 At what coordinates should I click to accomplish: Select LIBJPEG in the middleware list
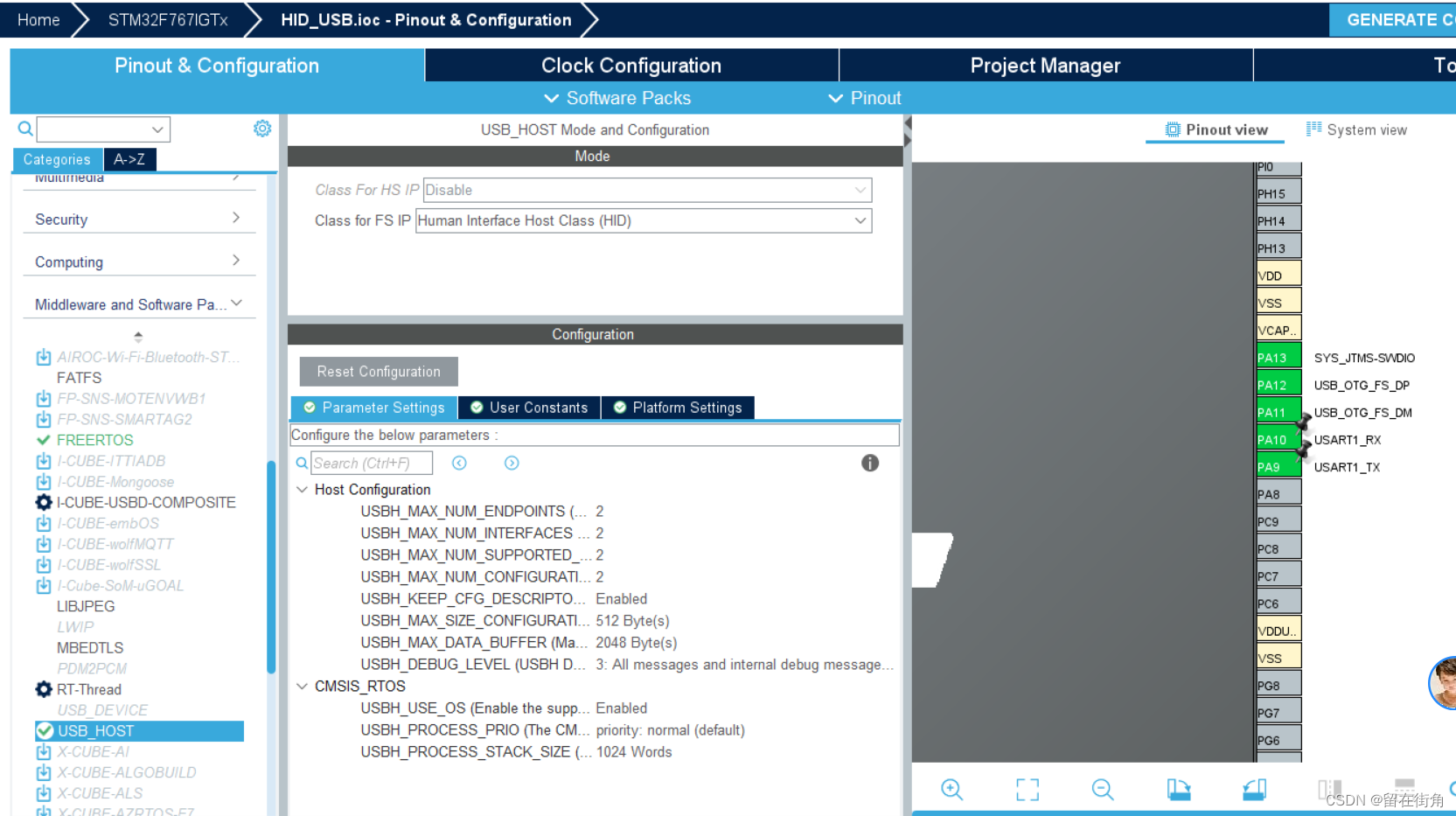click(86, 606)
